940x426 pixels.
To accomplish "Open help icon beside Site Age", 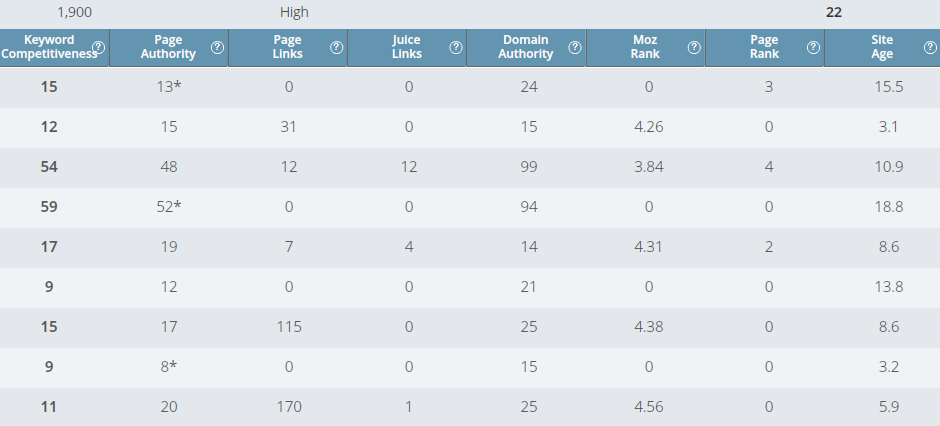I will pos(931,47).
